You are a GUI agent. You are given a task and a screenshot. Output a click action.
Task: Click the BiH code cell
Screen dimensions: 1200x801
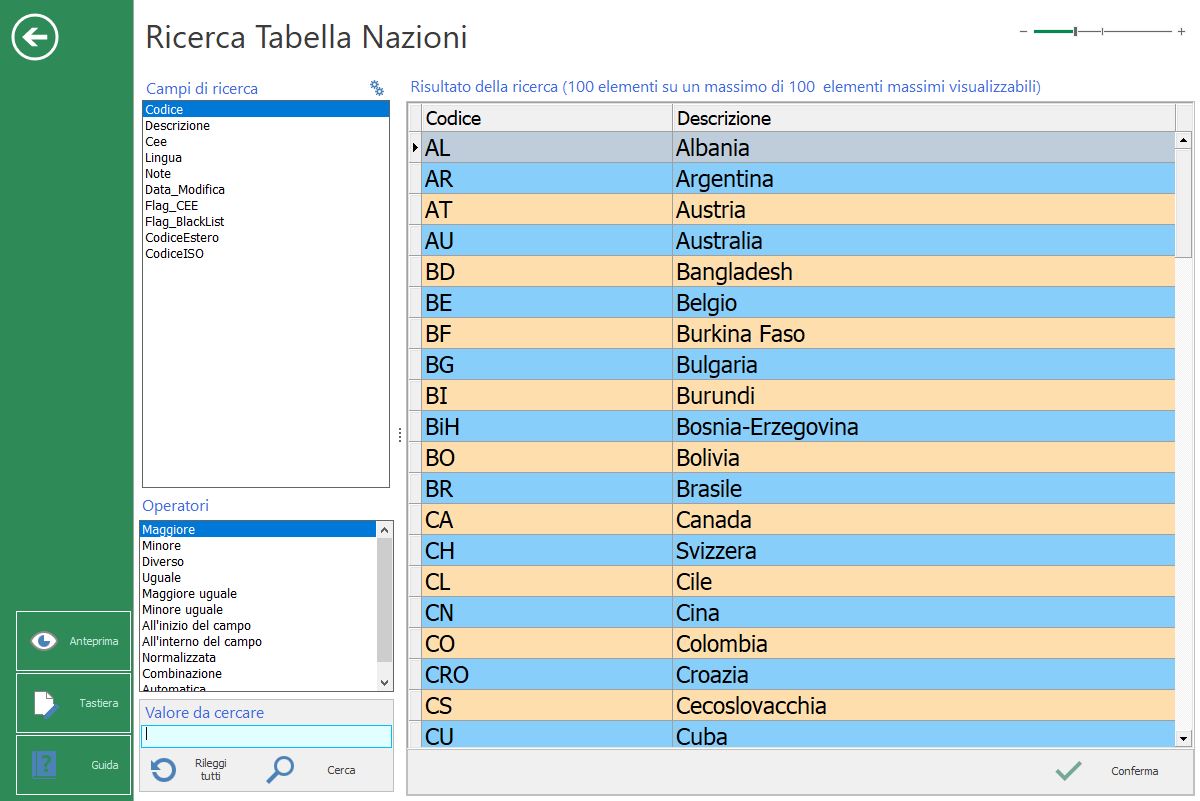click(546, 427)
